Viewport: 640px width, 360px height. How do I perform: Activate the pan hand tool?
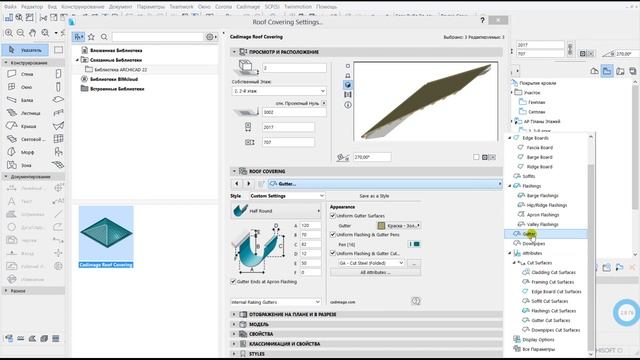coord(32,33)
